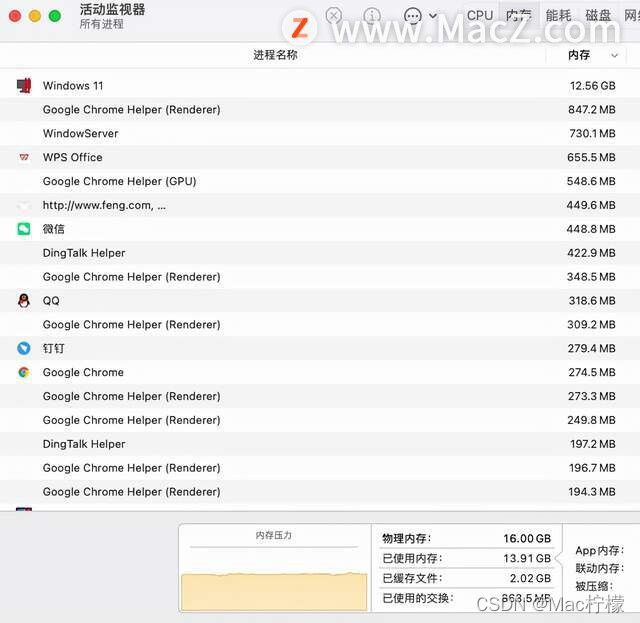Click the 已使用内存 13.91 GB entry
Viewport: 640px width, 623px height.
467,558
